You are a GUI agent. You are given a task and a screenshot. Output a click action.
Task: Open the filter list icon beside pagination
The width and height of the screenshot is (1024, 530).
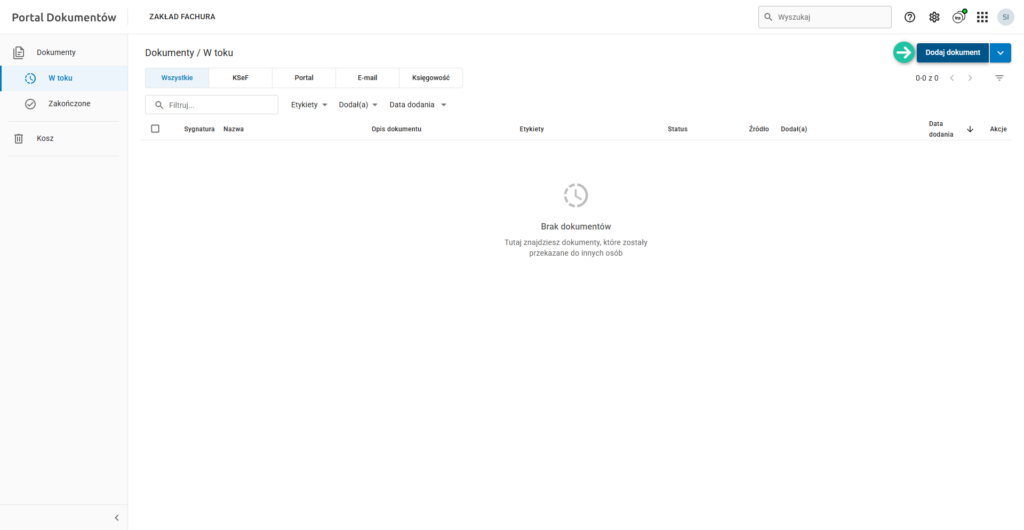999,78
